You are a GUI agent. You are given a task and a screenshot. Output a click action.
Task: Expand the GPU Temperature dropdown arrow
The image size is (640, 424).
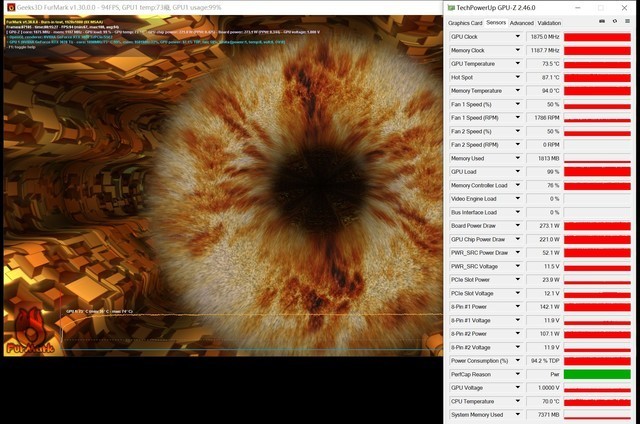click(518, 64)
